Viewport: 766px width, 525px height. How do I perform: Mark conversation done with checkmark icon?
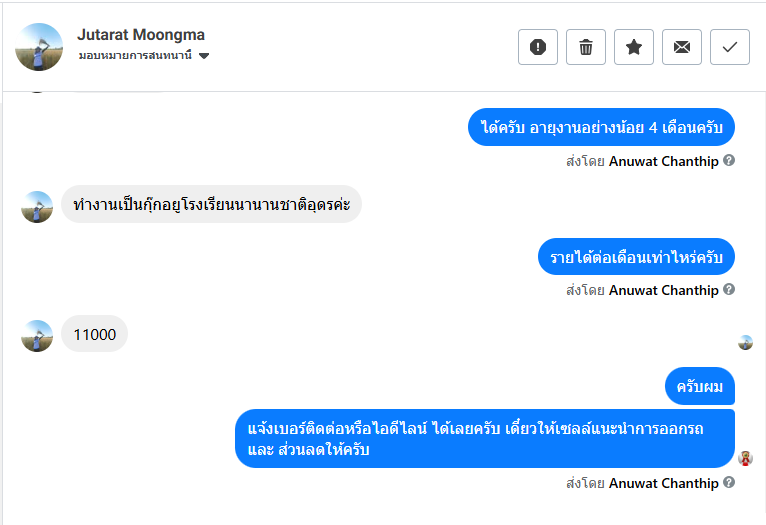coord(730,47)
